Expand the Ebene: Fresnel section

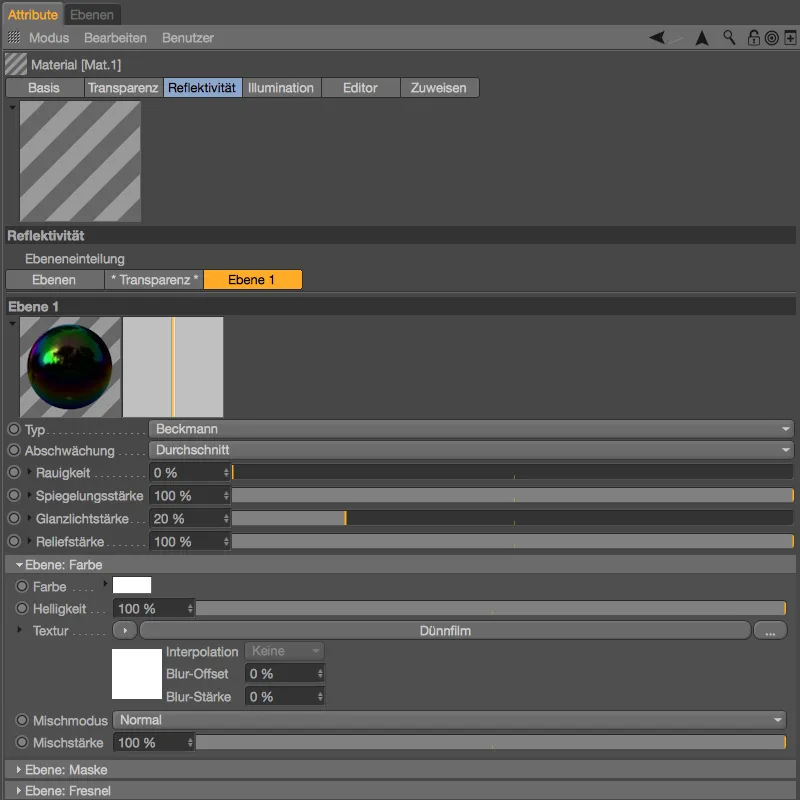point(19,791)
